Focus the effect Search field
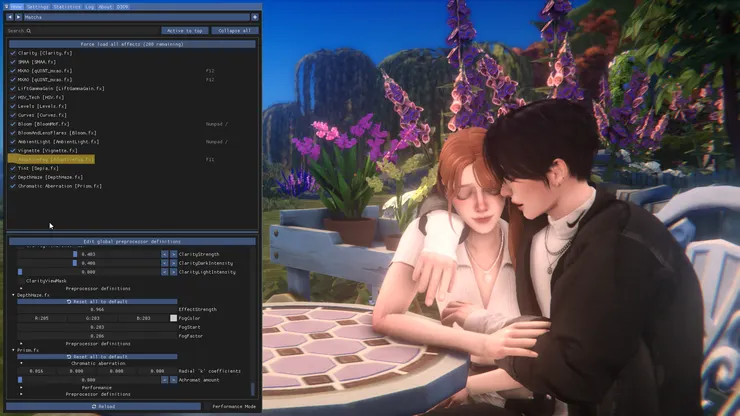 [x=83, y=31]
